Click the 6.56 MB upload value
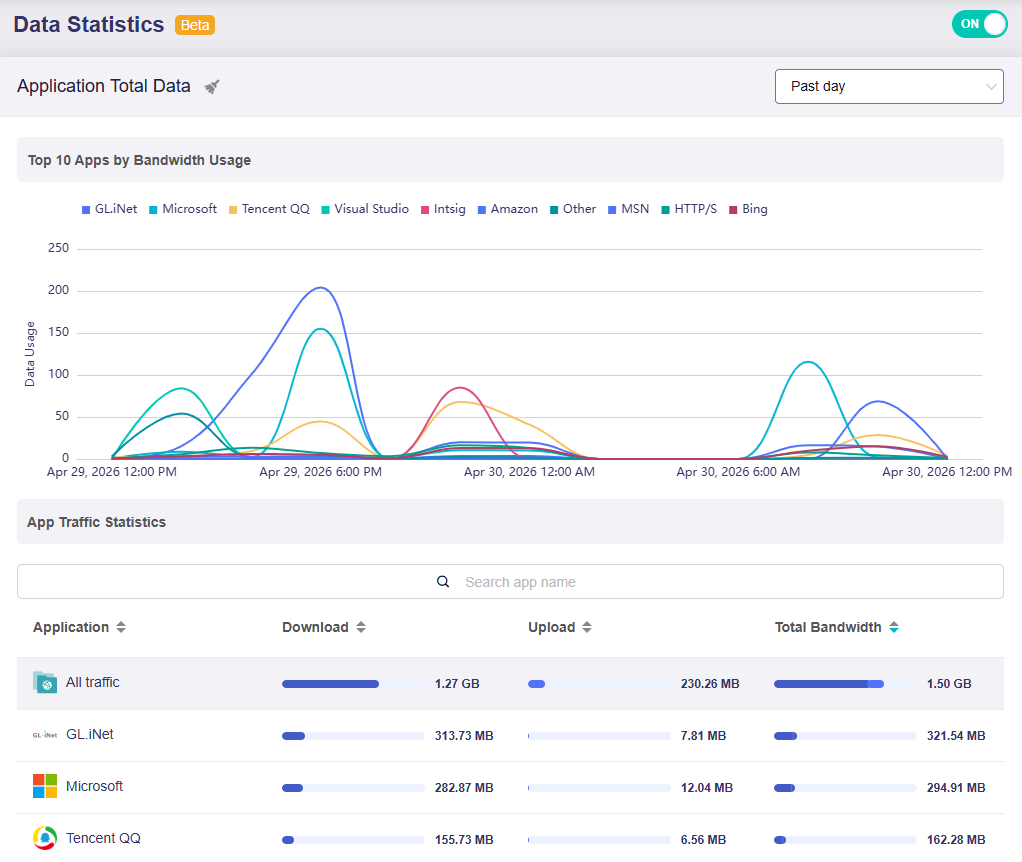The width and height of the screenshot is (1022, 862). coord(703,840)
